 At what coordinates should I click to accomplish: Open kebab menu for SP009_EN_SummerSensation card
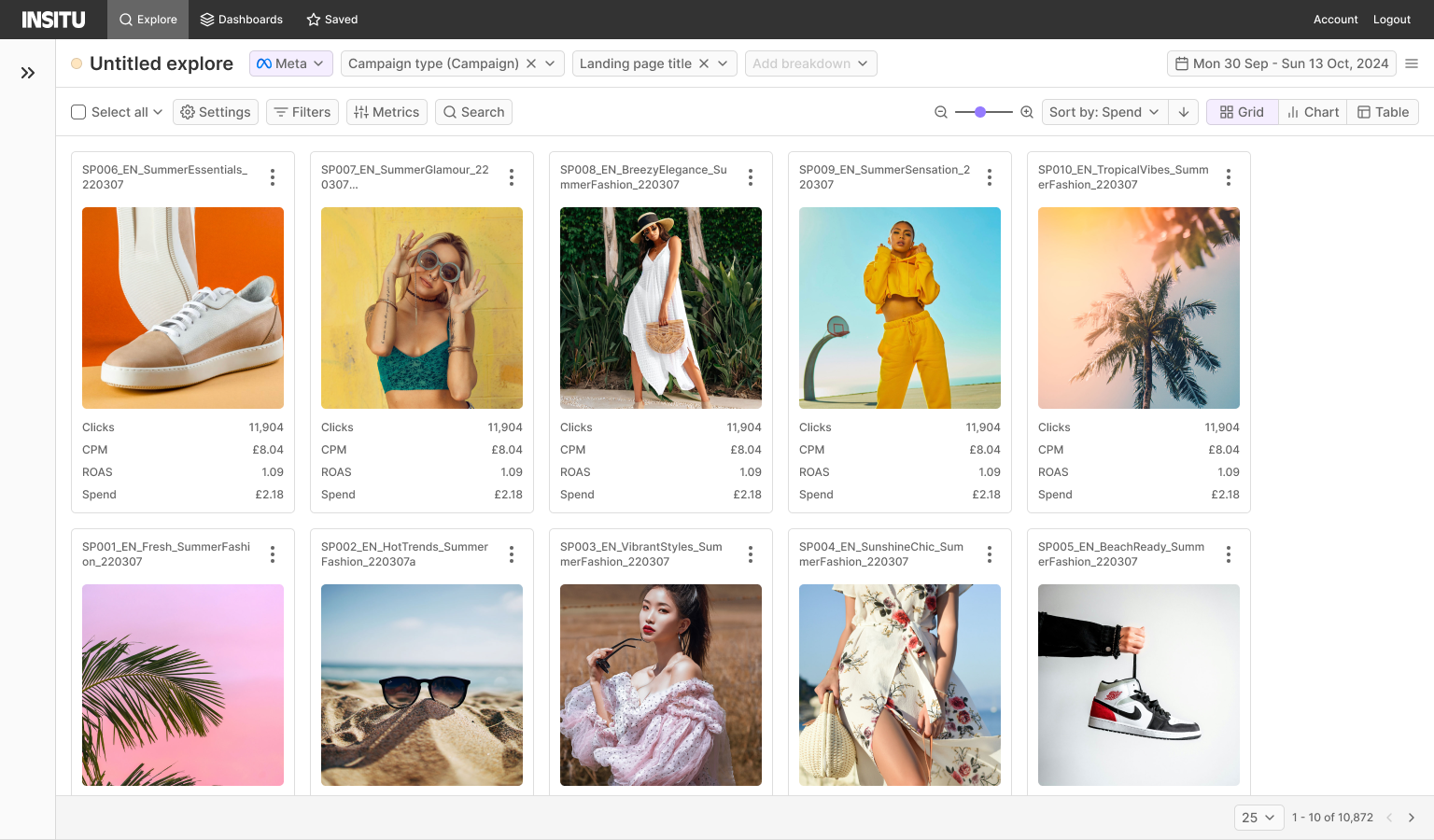[990, 177]
